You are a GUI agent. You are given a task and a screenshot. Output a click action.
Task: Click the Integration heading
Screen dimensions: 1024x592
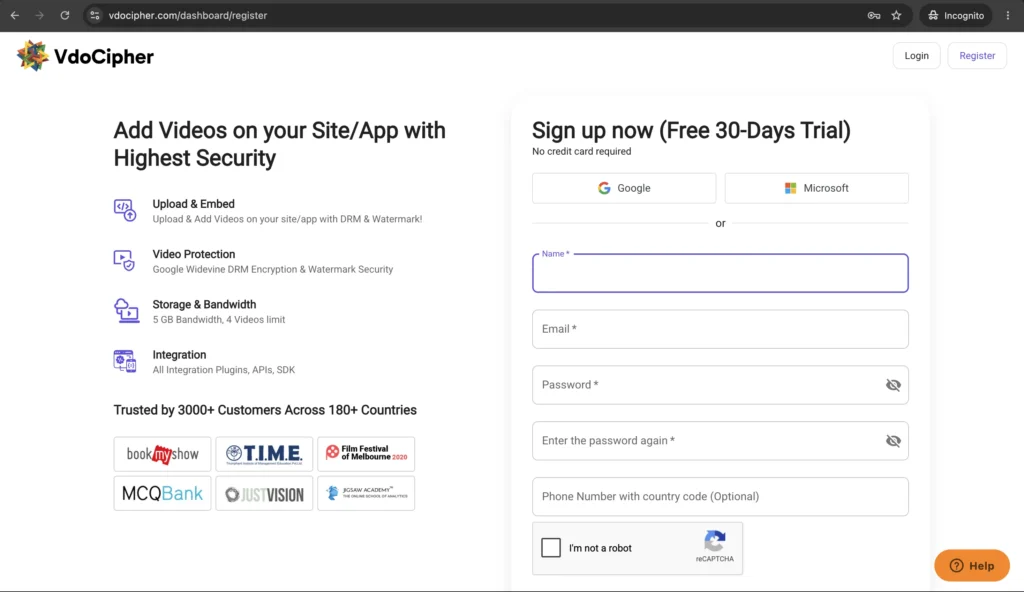(179, 355)
